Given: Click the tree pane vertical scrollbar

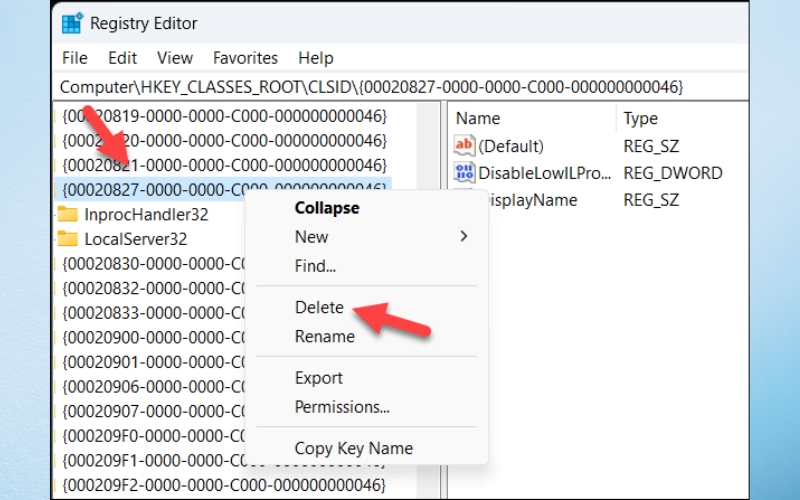Looking at the screenshot, I should [428, 301].
